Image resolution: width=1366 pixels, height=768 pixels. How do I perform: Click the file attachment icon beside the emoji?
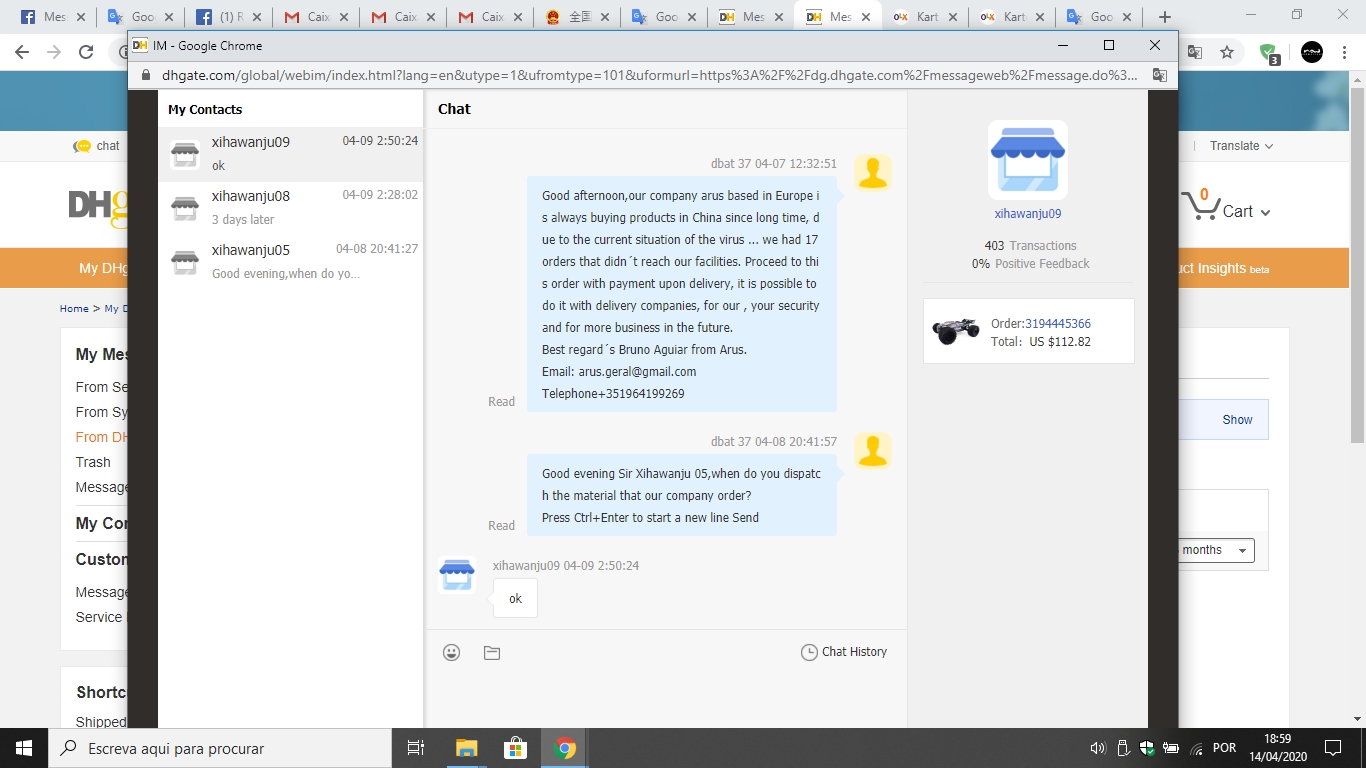[x=491, y=651]
